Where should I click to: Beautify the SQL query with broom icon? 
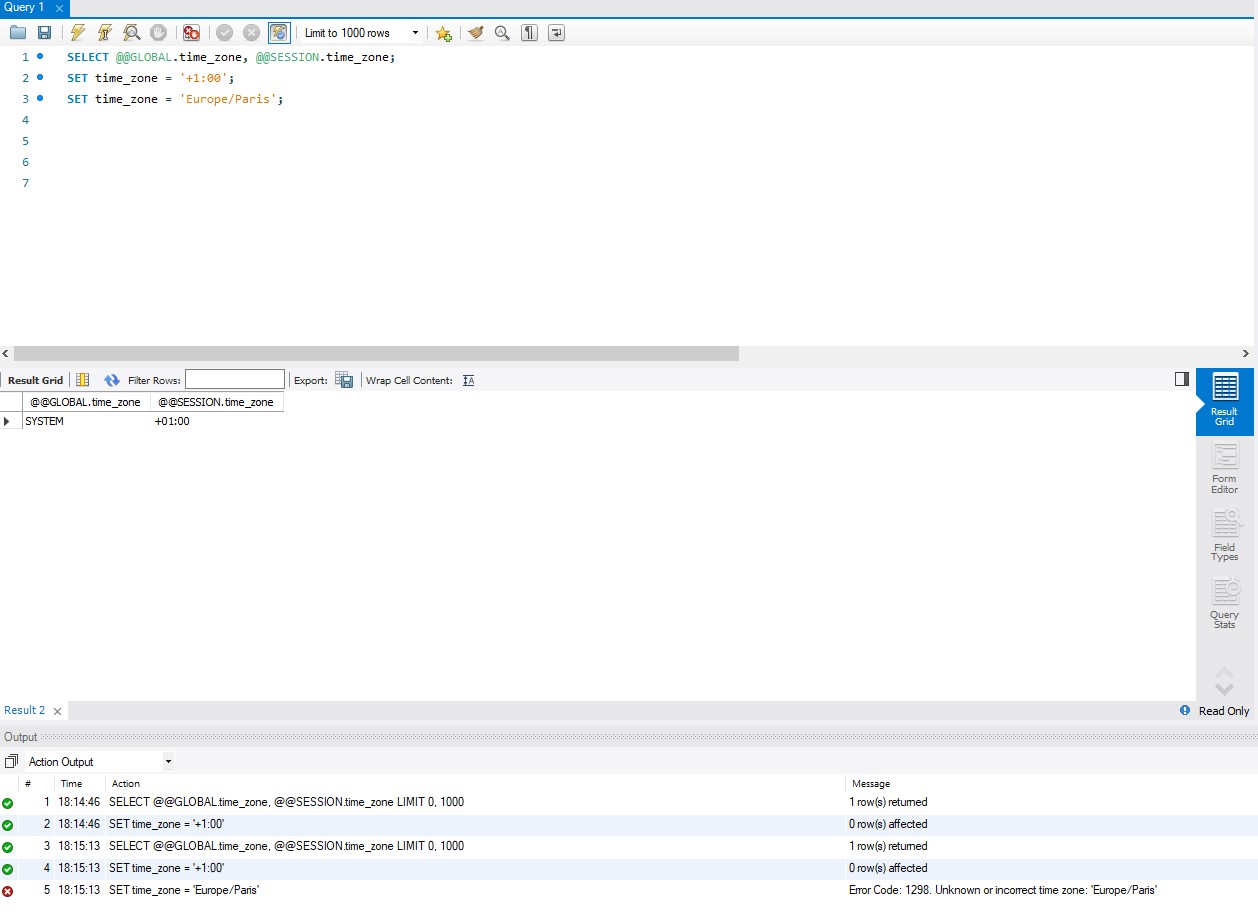point(475,32)
